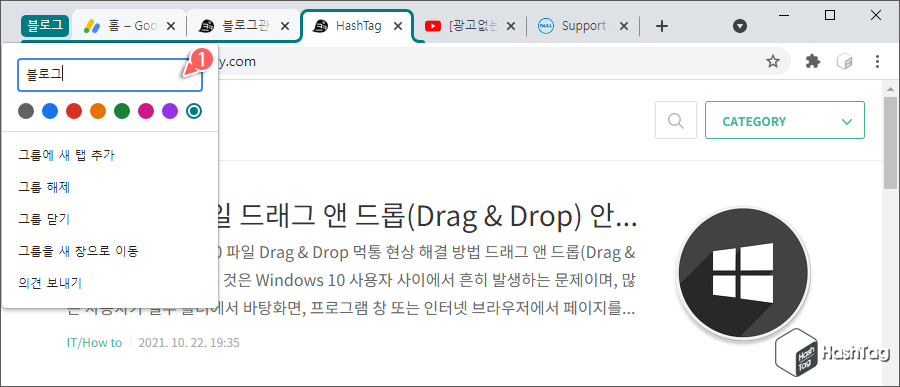This screenshot has height=387, width=900.
Task: Maximize the Chrome window
Action: click(830, 16)
